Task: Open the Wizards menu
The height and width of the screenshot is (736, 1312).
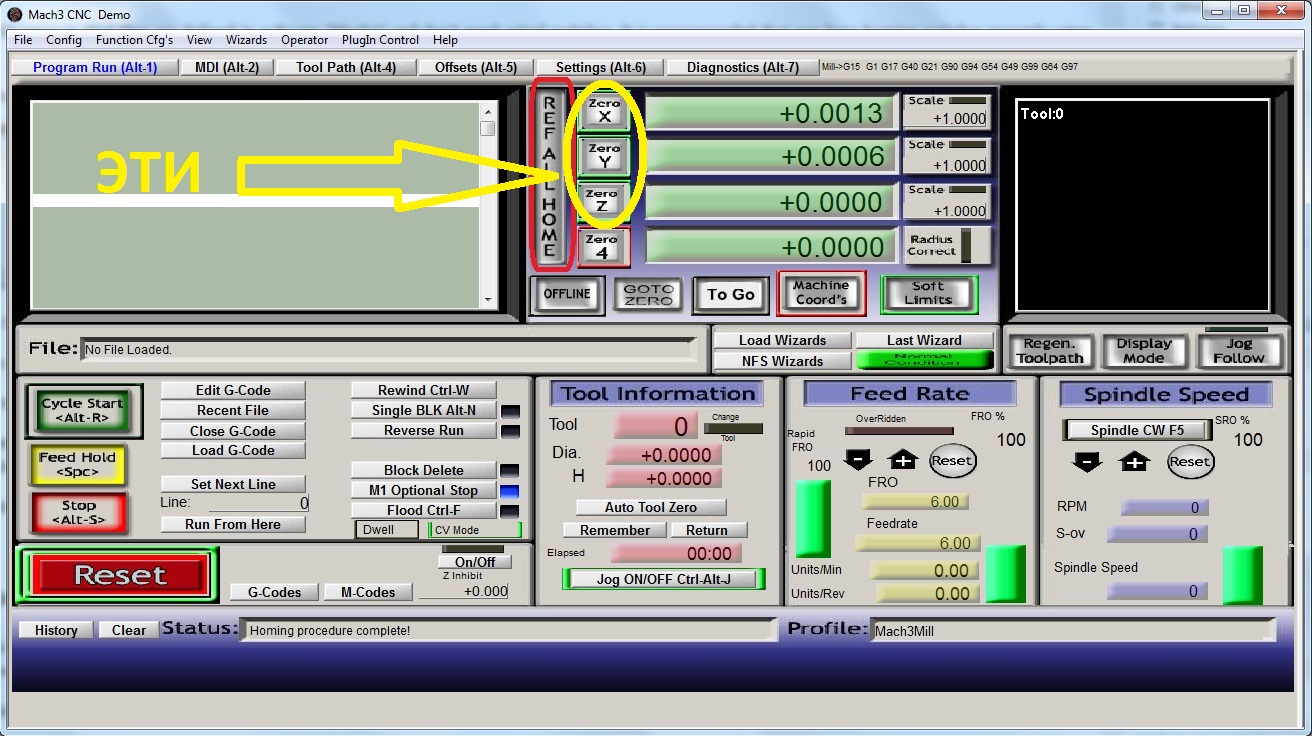Action: tap(246, 40)
